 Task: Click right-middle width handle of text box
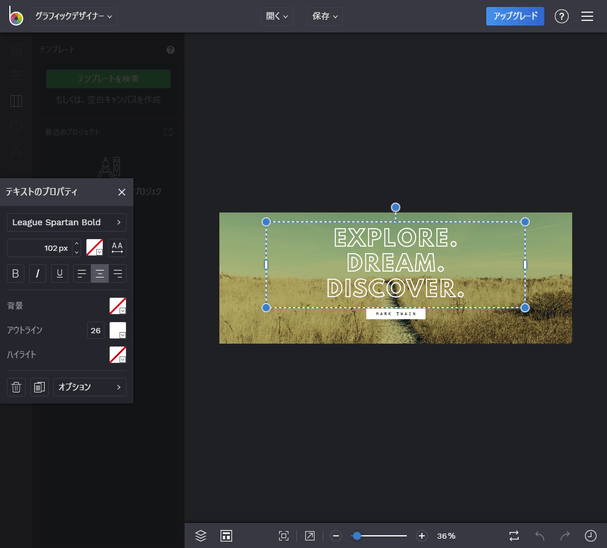(525, 265)
